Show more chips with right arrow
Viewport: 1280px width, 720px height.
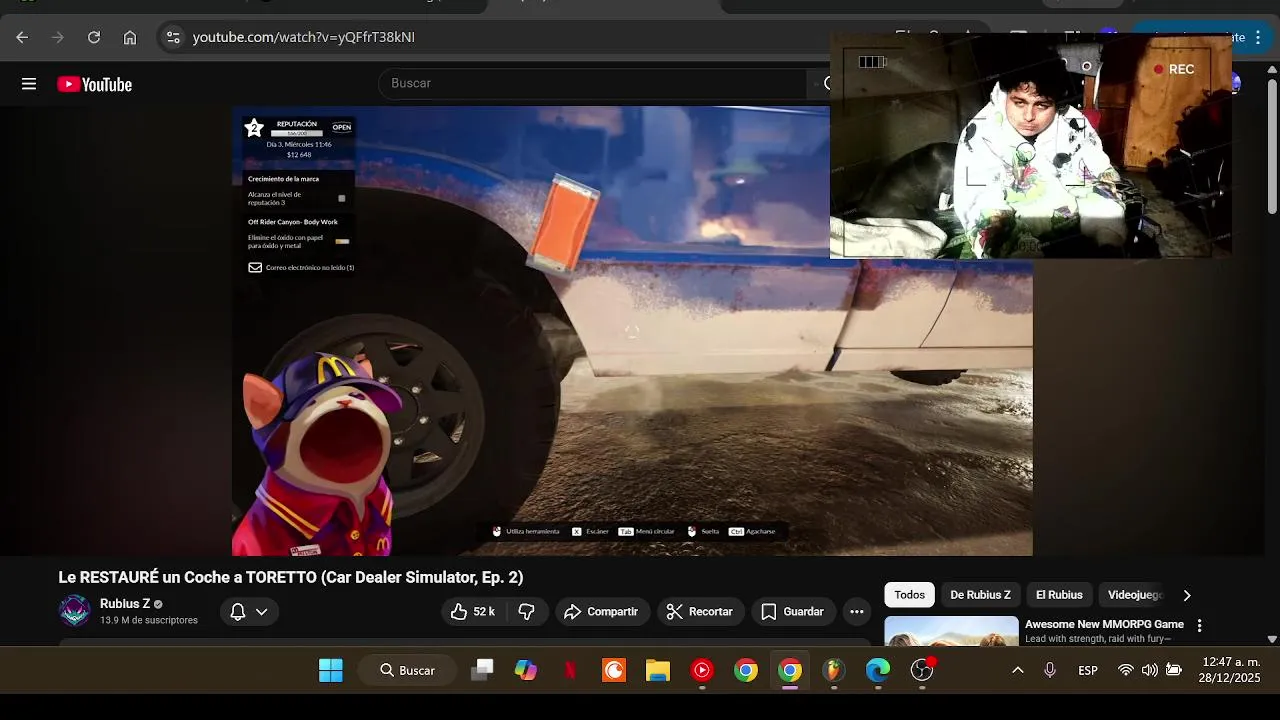1187,595
